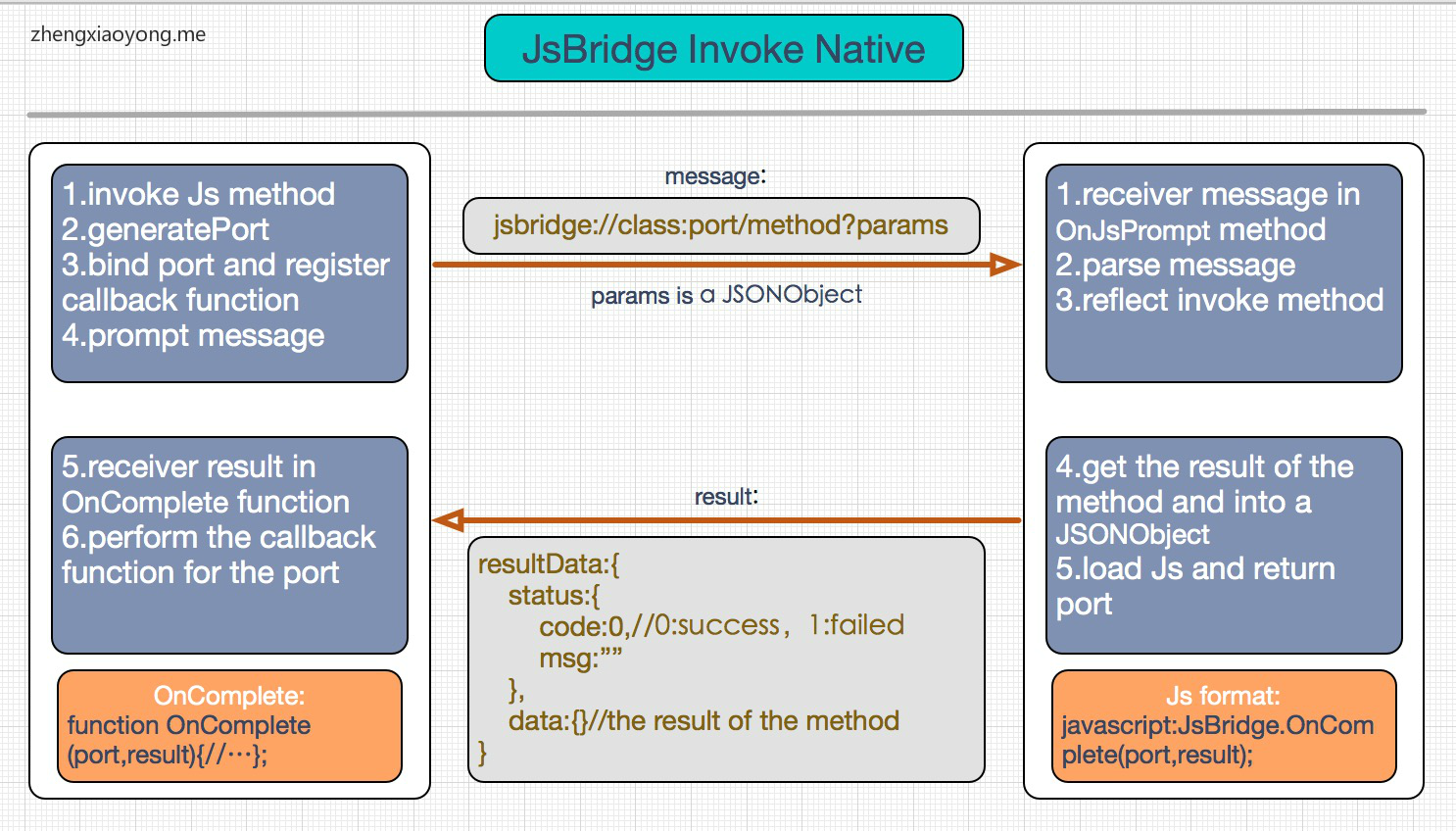The image size is (1456, 831).
Task: Click the JsBridge Invoke Native title box
Action: click(x=724, y=48)
